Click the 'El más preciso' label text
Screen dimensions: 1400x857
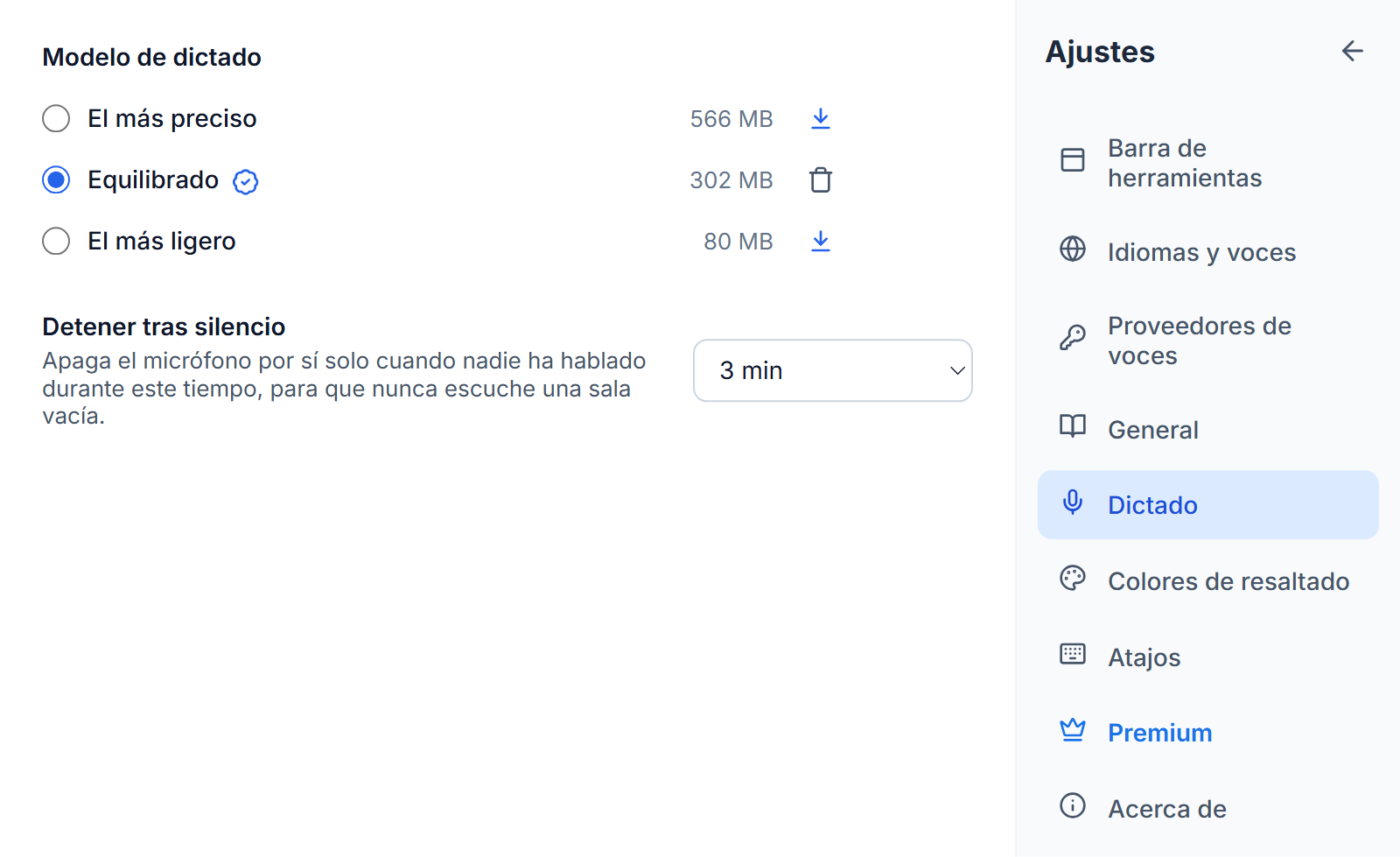172,118
